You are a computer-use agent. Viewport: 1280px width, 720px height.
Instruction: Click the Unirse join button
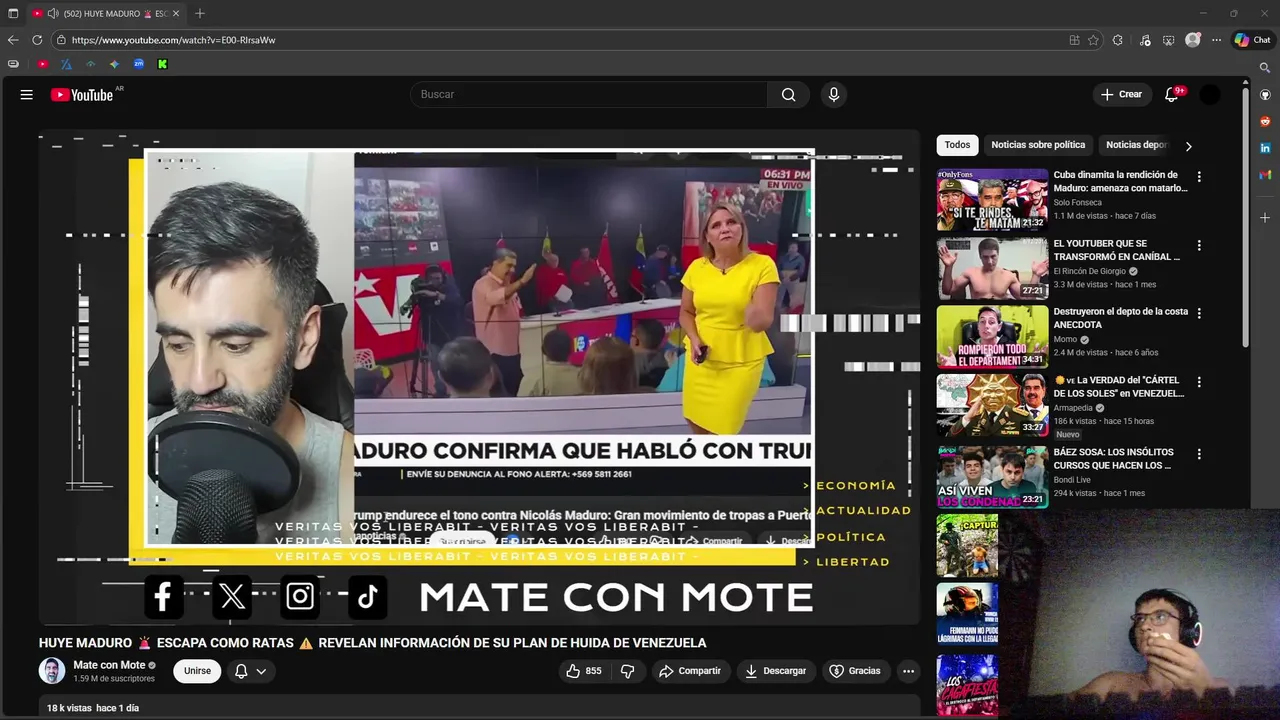[197, 671]
